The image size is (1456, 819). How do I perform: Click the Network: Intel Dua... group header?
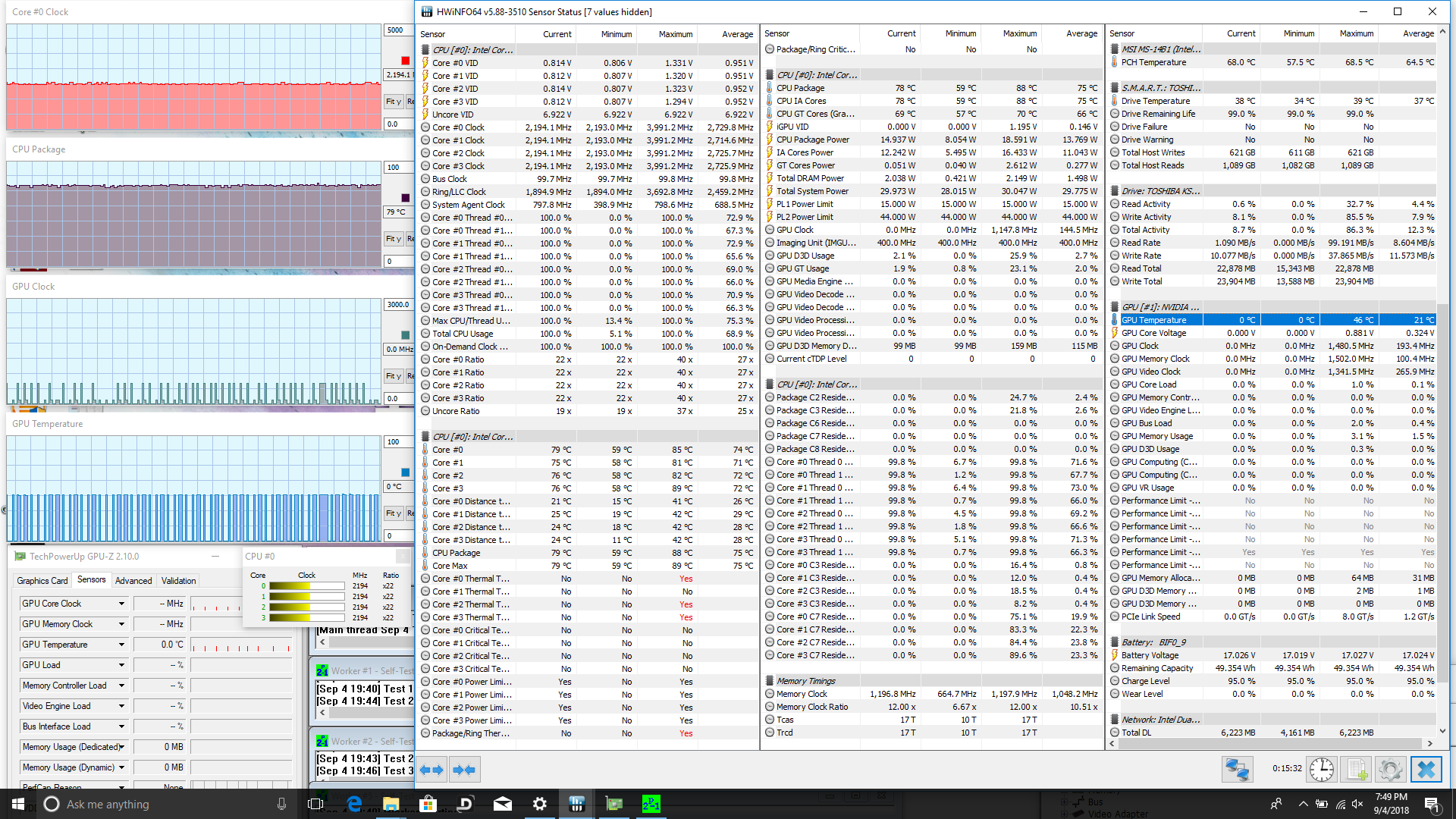tap(1160, 720)
